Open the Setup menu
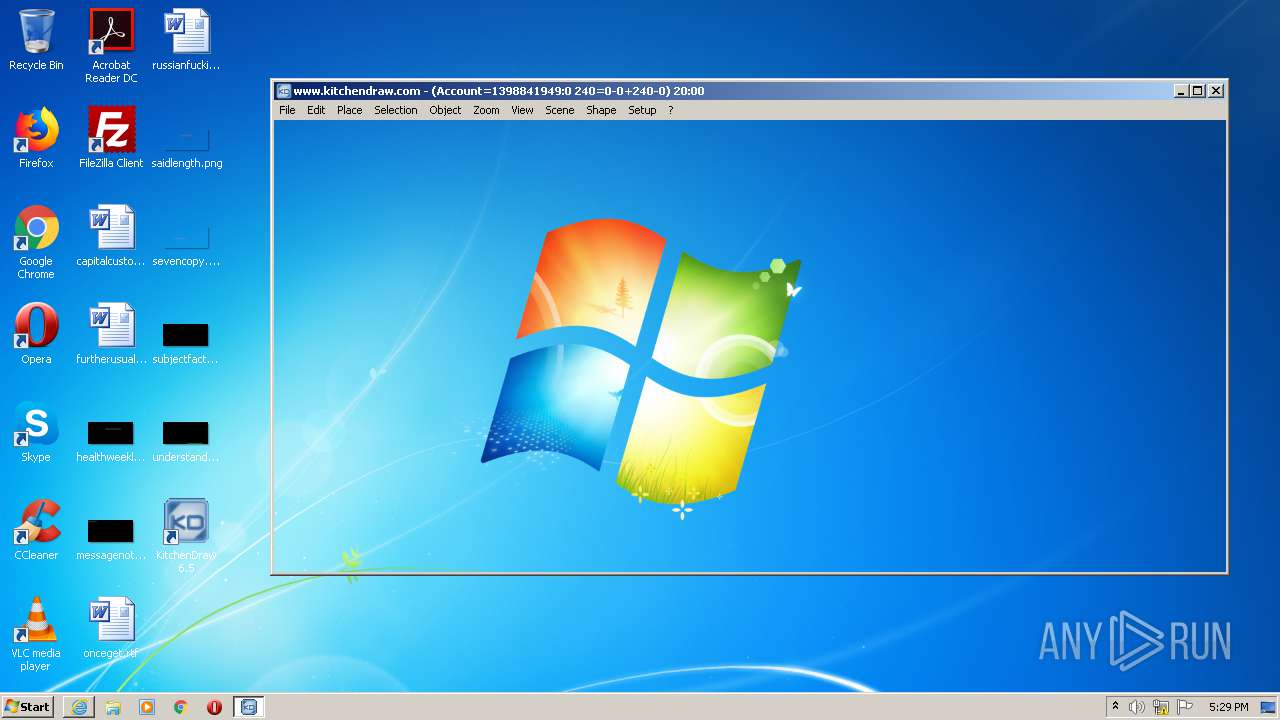The image size is (1280, 720). tap(642, 110)
